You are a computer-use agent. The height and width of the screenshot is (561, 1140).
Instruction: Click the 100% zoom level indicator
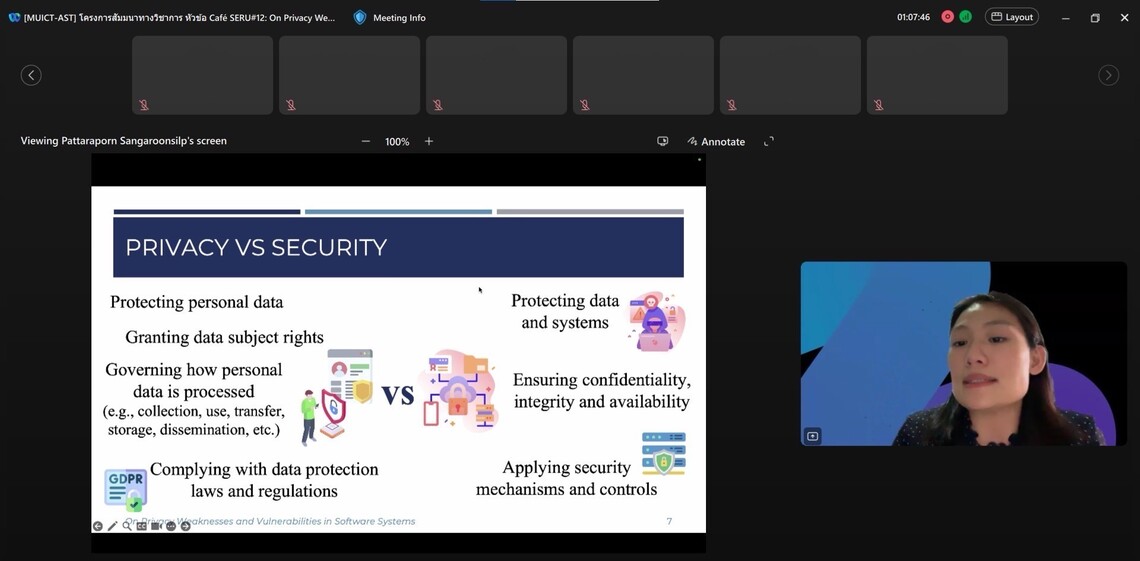tap(397, 142)
